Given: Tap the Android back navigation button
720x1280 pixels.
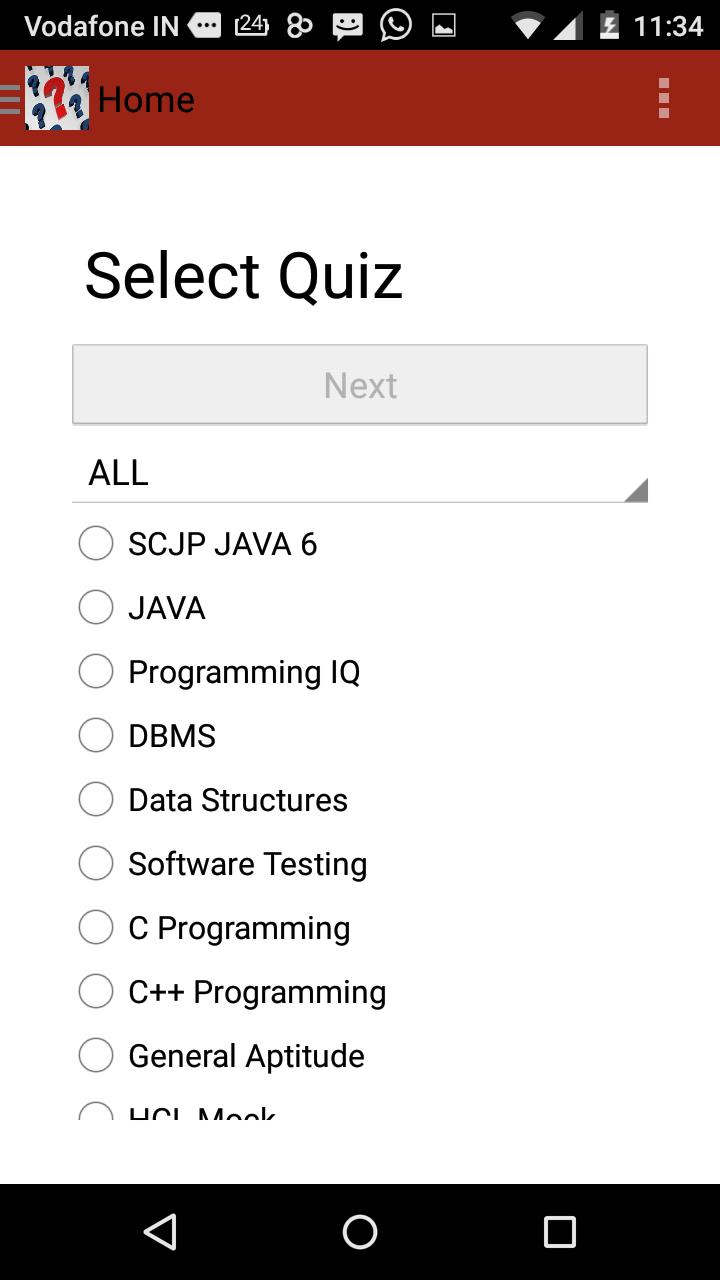Looking at the screenshot, I should pos(160,1232).
